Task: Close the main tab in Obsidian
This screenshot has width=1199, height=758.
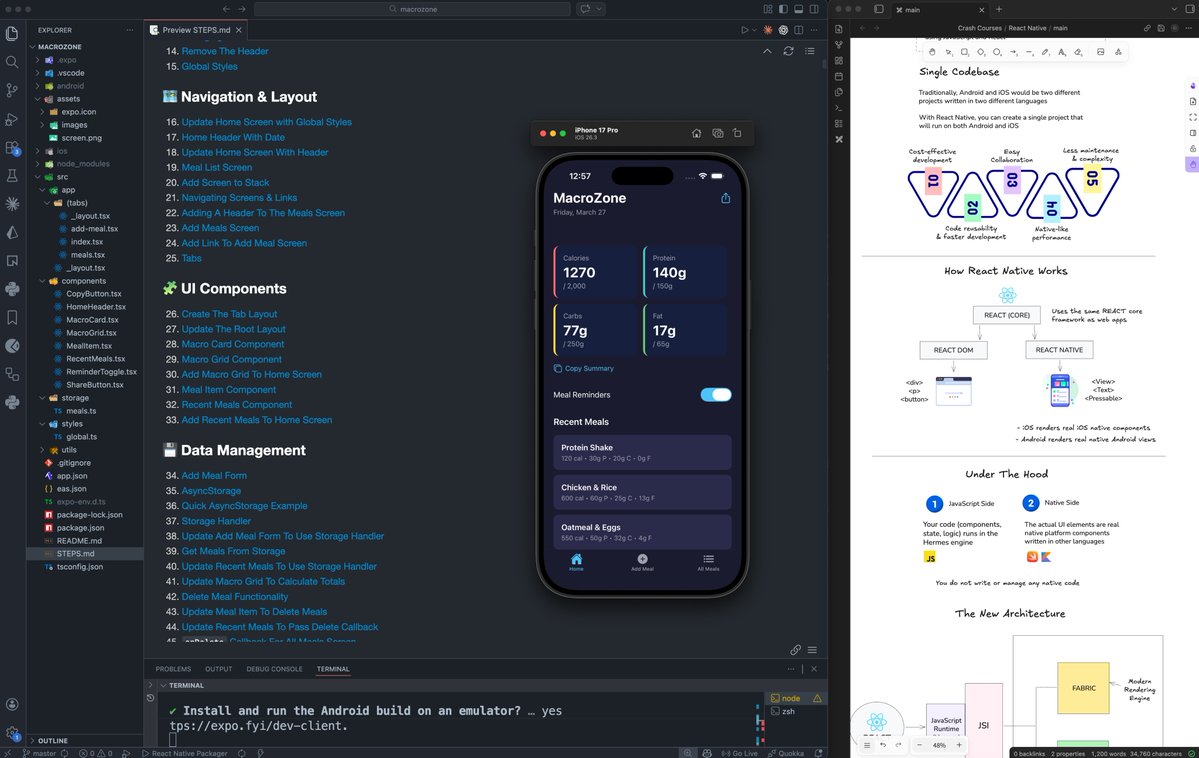Action: (x=981, y=10)
